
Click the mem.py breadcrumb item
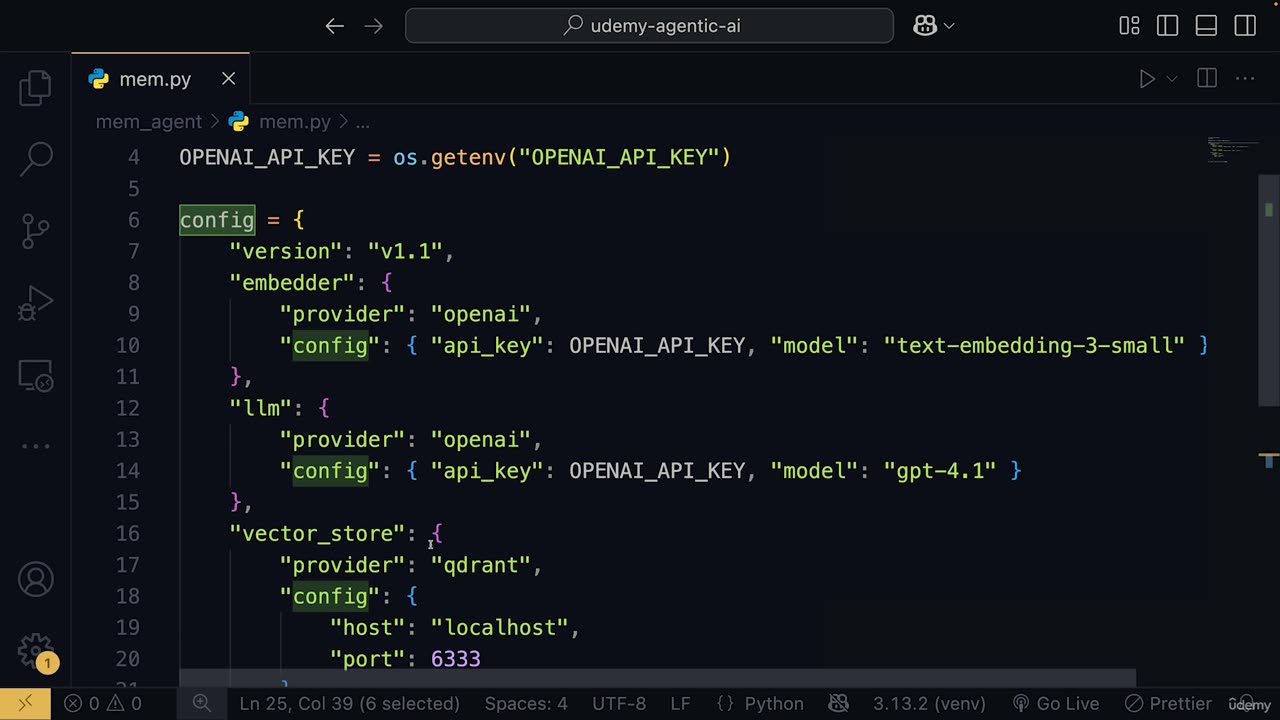[294, 122]
